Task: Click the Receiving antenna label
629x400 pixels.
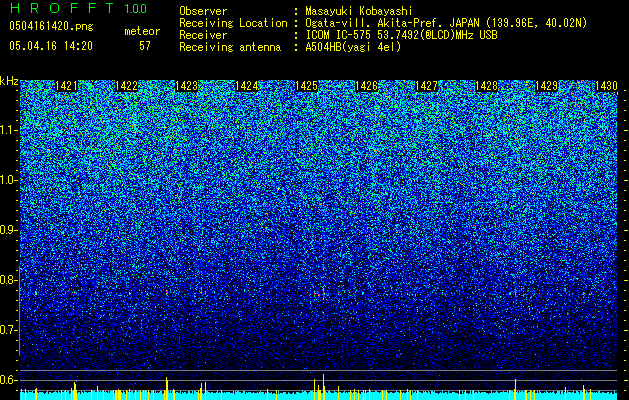Action: (230, 47)
